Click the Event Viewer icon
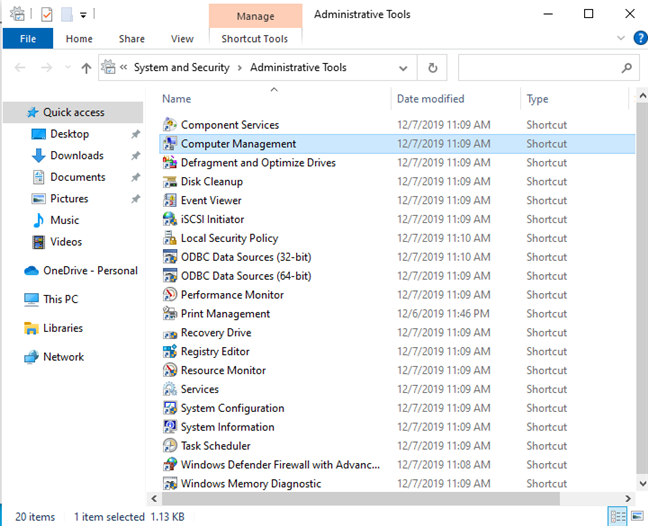648x526 pixels. click(169, 200)
